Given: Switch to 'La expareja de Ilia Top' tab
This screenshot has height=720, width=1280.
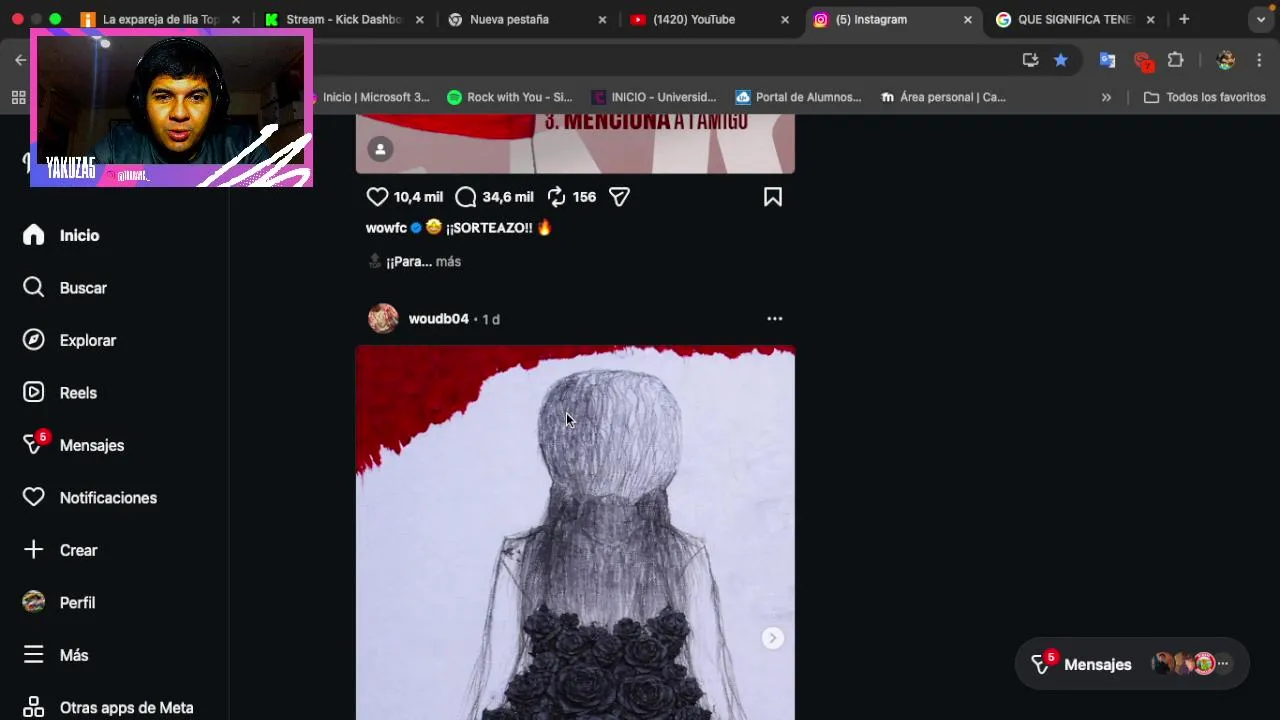Looking at the screenshot, I should pyautogui.click(x=160, y=19).
